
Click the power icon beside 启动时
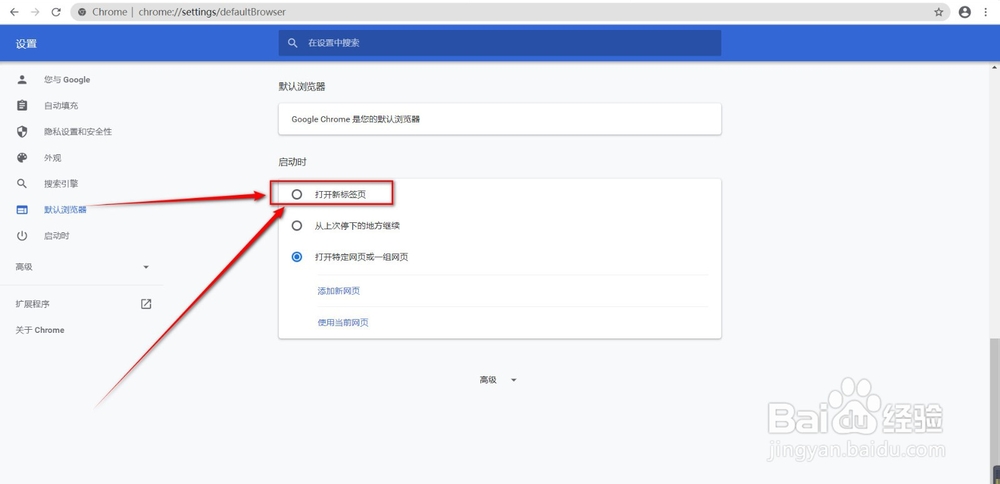[x=22, y=236]
